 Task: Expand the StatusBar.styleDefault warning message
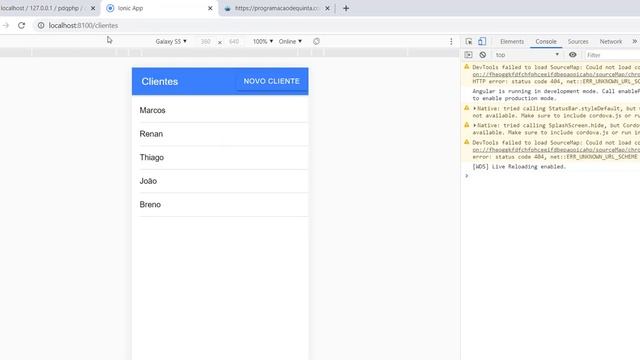[x=475, y=109]
